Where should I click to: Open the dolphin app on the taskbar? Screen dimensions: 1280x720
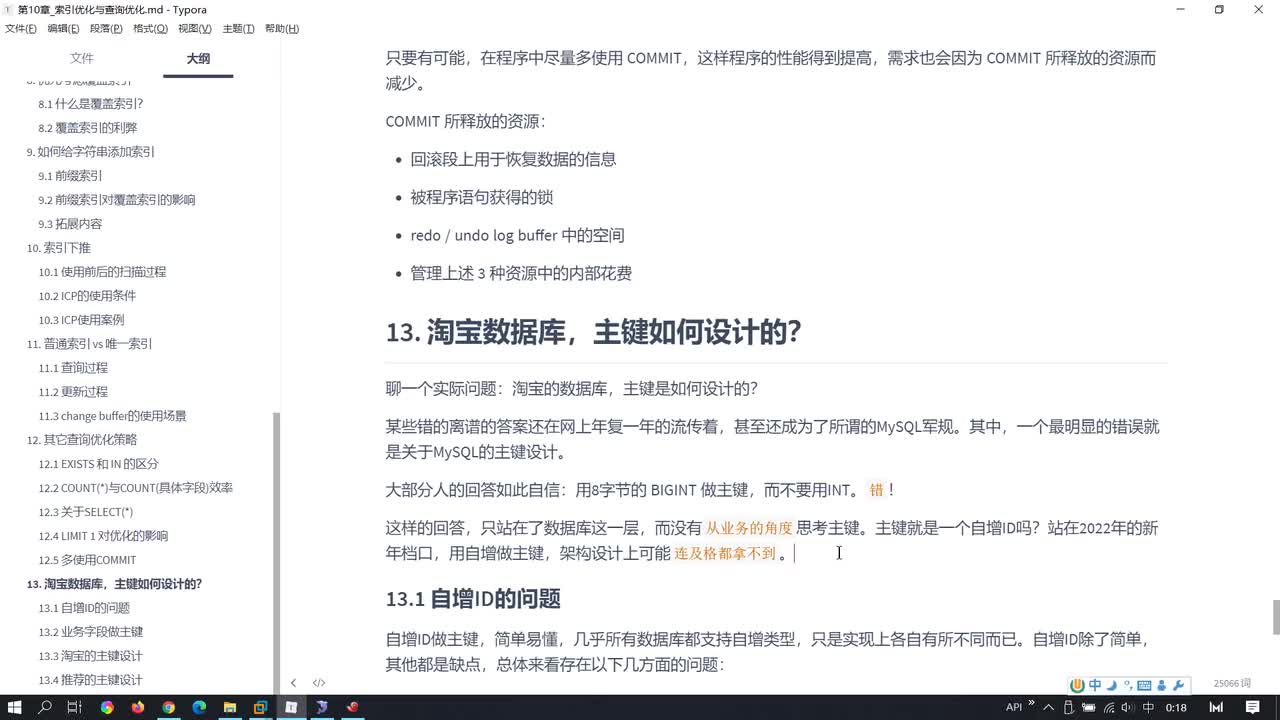322,707
